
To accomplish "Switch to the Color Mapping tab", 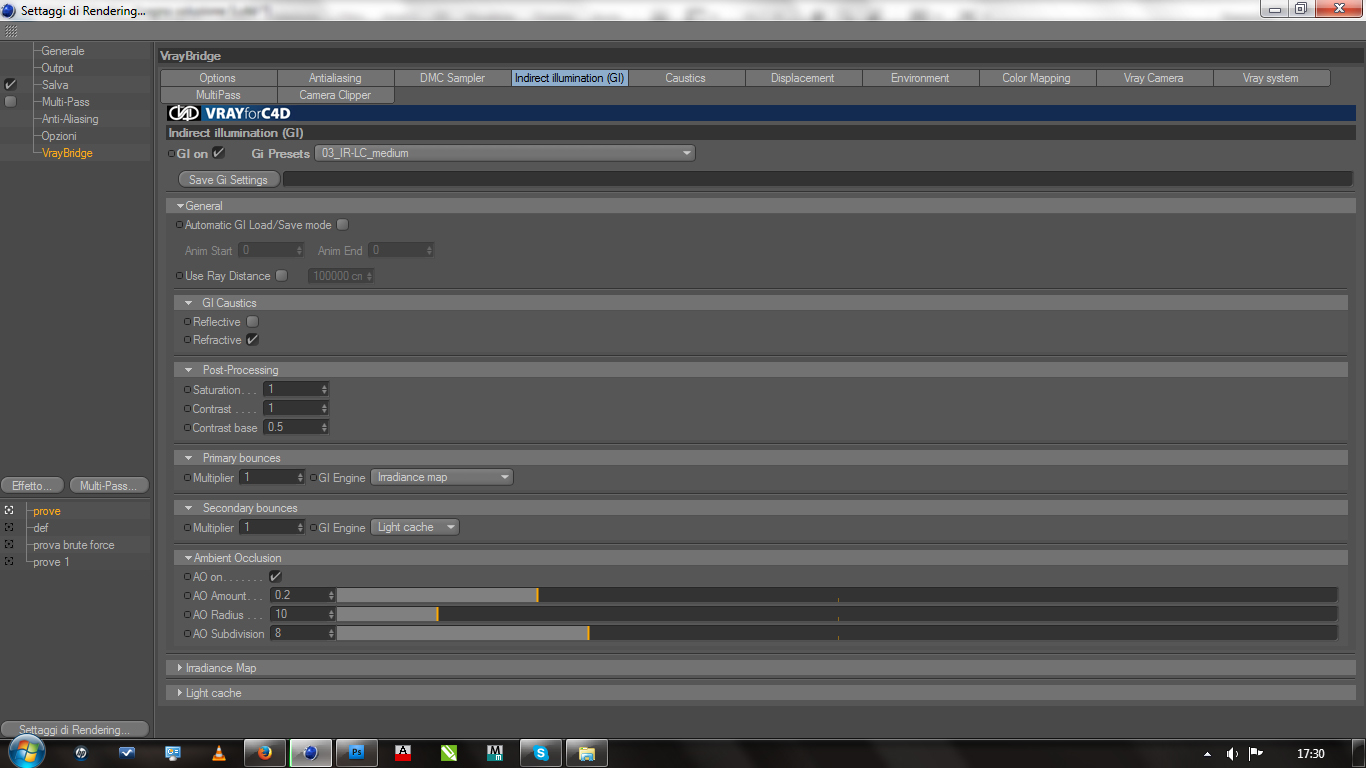I will click(x=1036, y=78).
